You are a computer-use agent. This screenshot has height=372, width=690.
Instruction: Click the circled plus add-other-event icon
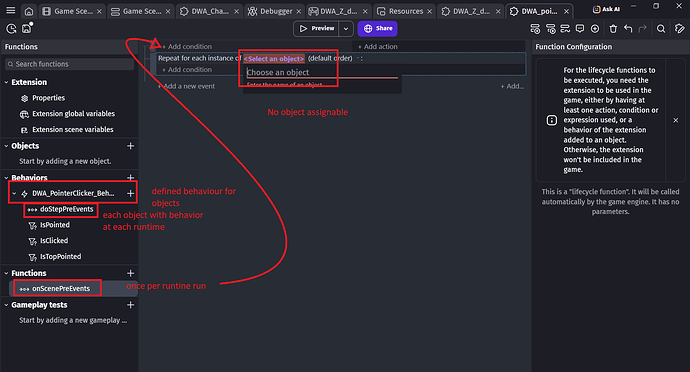click(x=595, y=29)
